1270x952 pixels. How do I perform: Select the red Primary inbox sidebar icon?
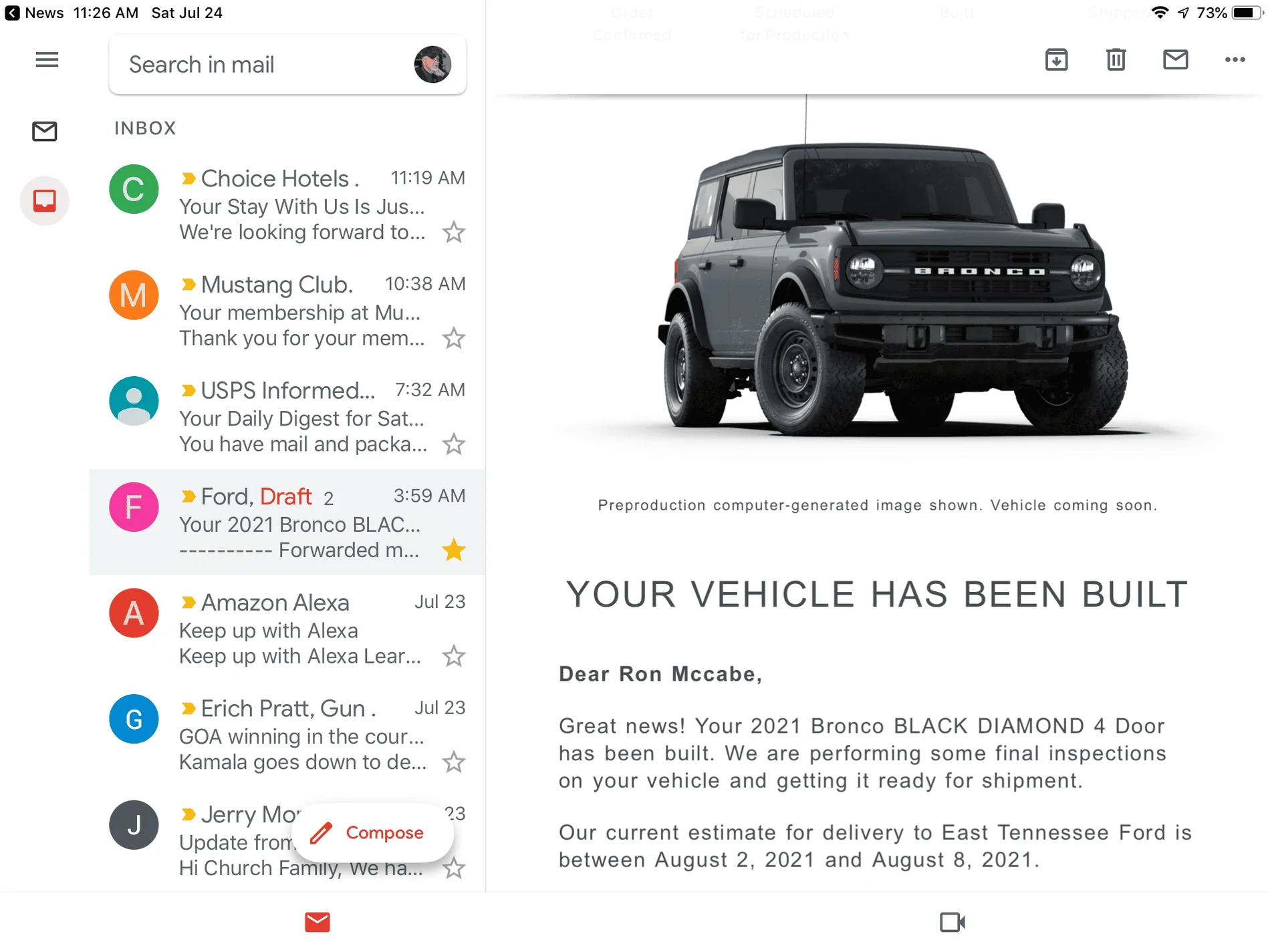(x=45, y=200)
